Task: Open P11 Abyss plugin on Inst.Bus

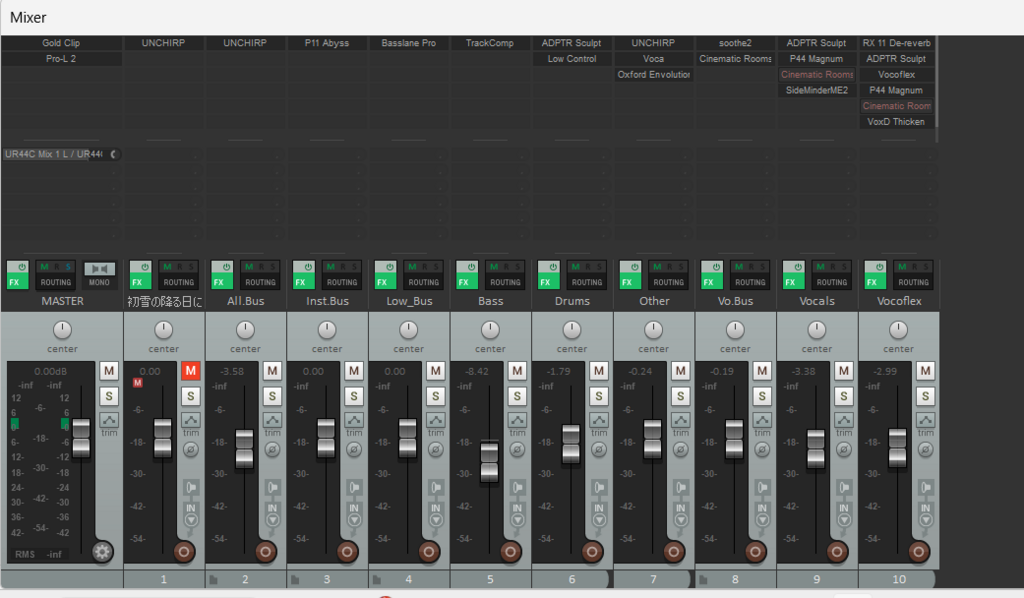Action: tap(327, 43)
